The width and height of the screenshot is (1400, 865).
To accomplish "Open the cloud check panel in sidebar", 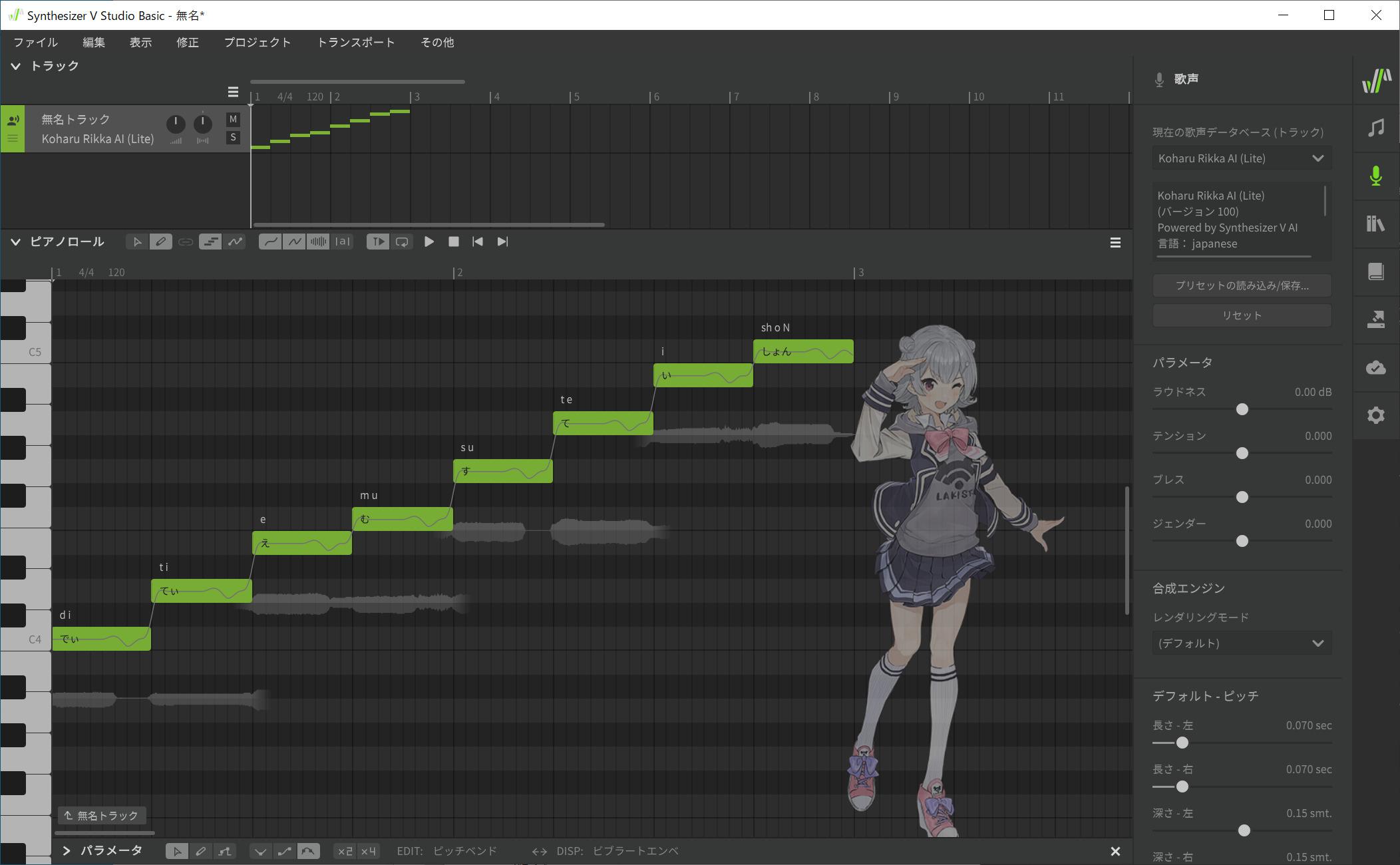I will [x=1376, y=367].
